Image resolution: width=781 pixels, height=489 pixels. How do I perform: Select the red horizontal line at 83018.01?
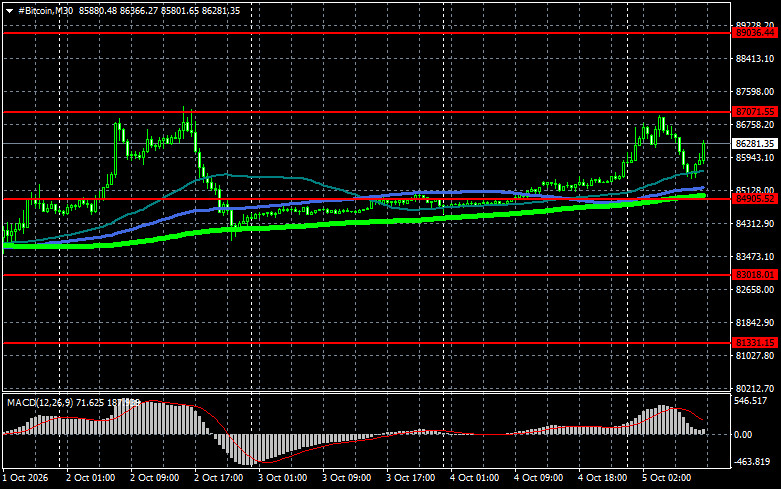coord(368,275)
